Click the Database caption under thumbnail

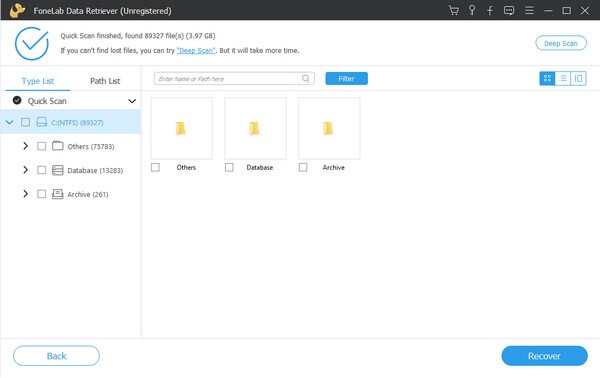click(259, 167)
